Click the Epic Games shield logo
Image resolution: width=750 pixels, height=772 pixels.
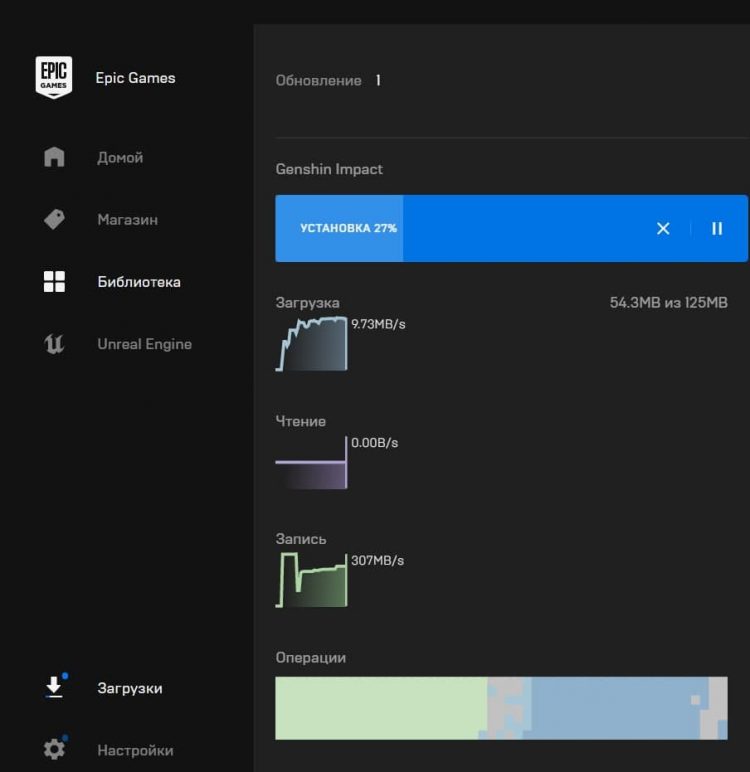(54, 78)
